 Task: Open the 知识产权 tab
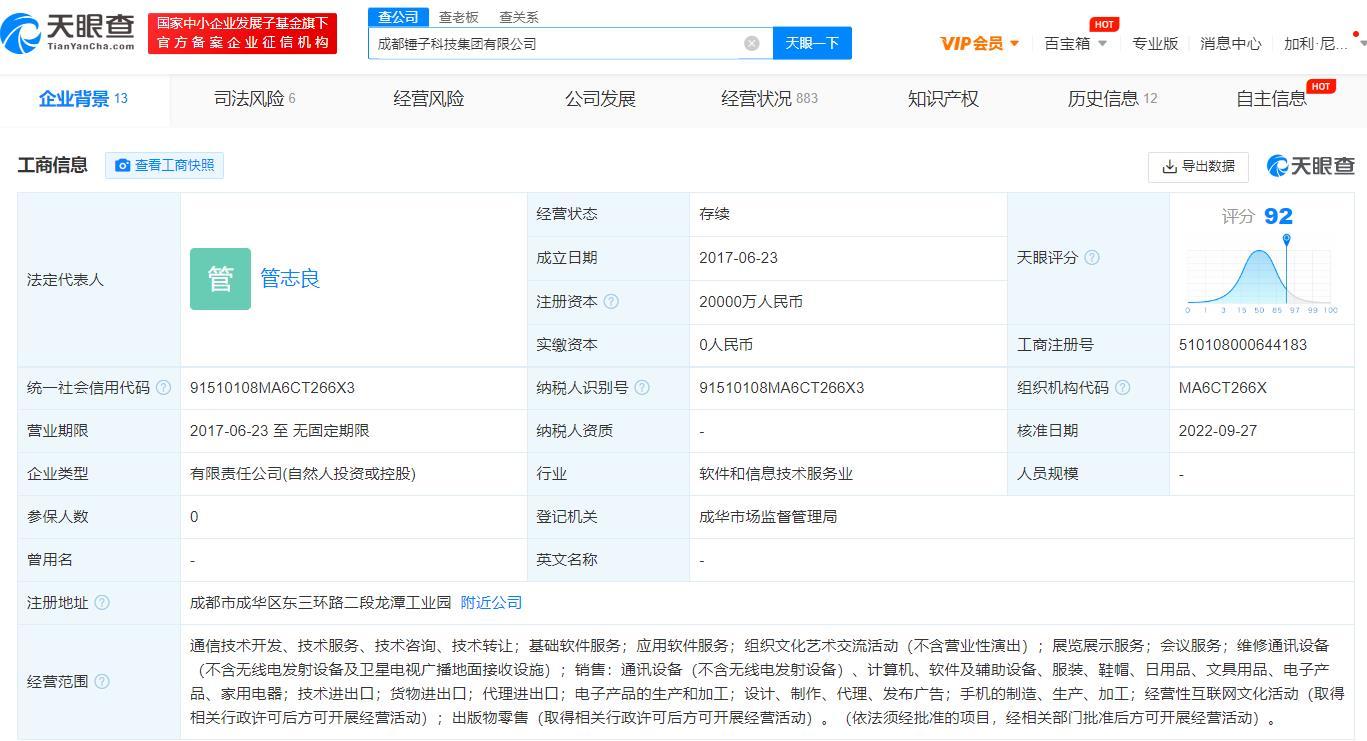click(x=943, y=99)
